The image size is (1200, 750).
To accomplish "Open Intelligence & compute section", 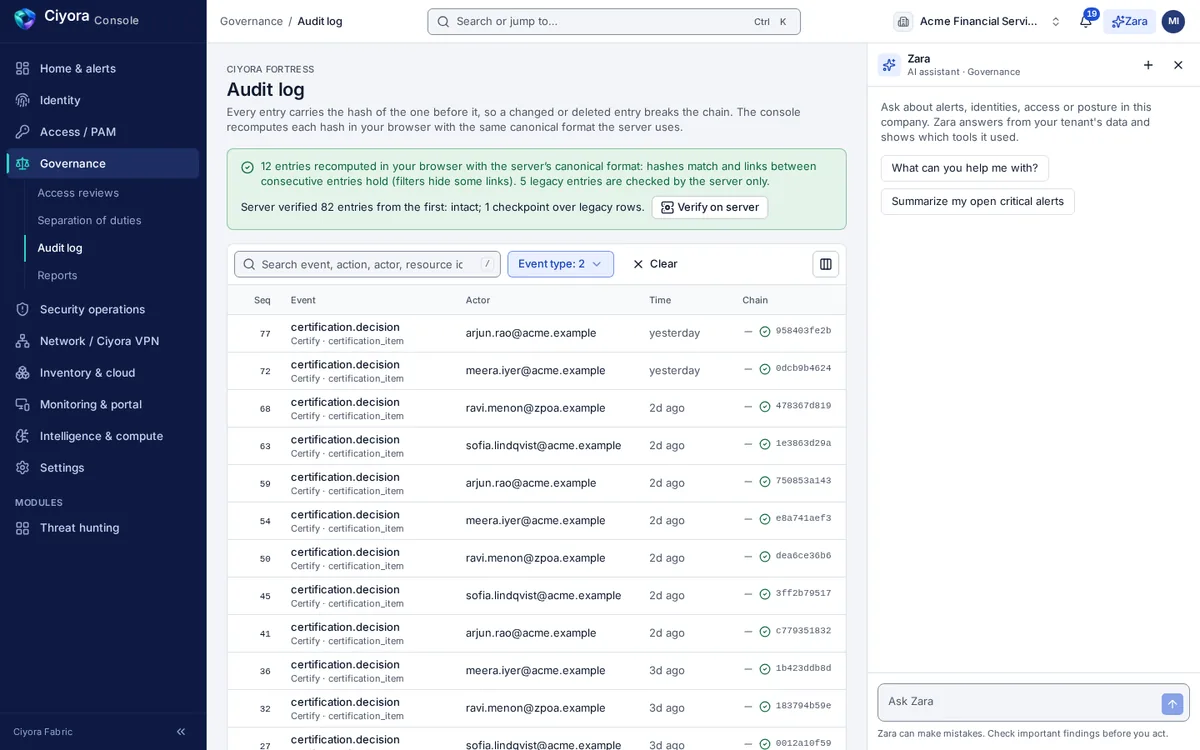I will (103, 436).
